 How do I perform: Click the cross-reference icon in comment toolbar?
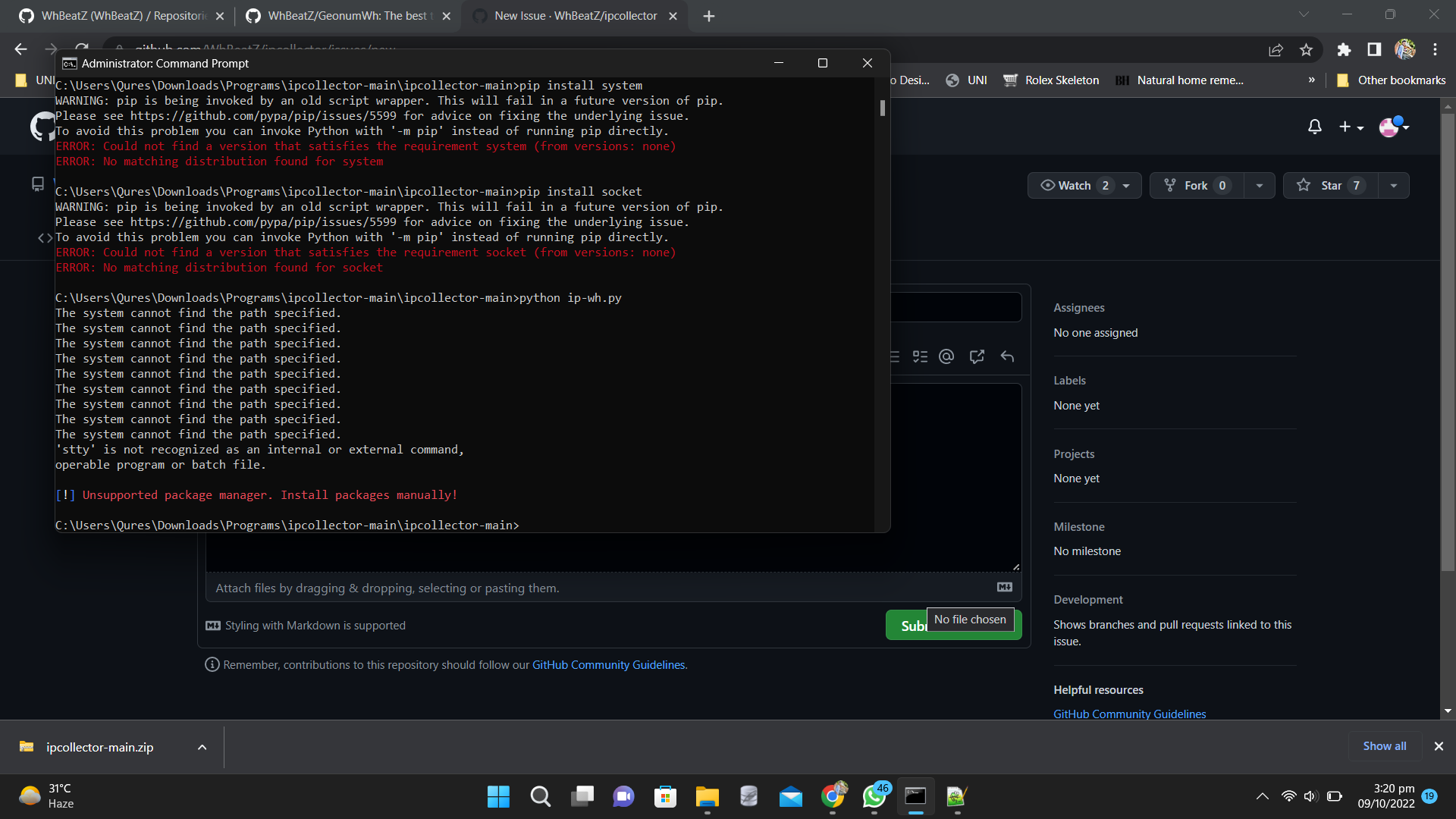click(977, 356)
